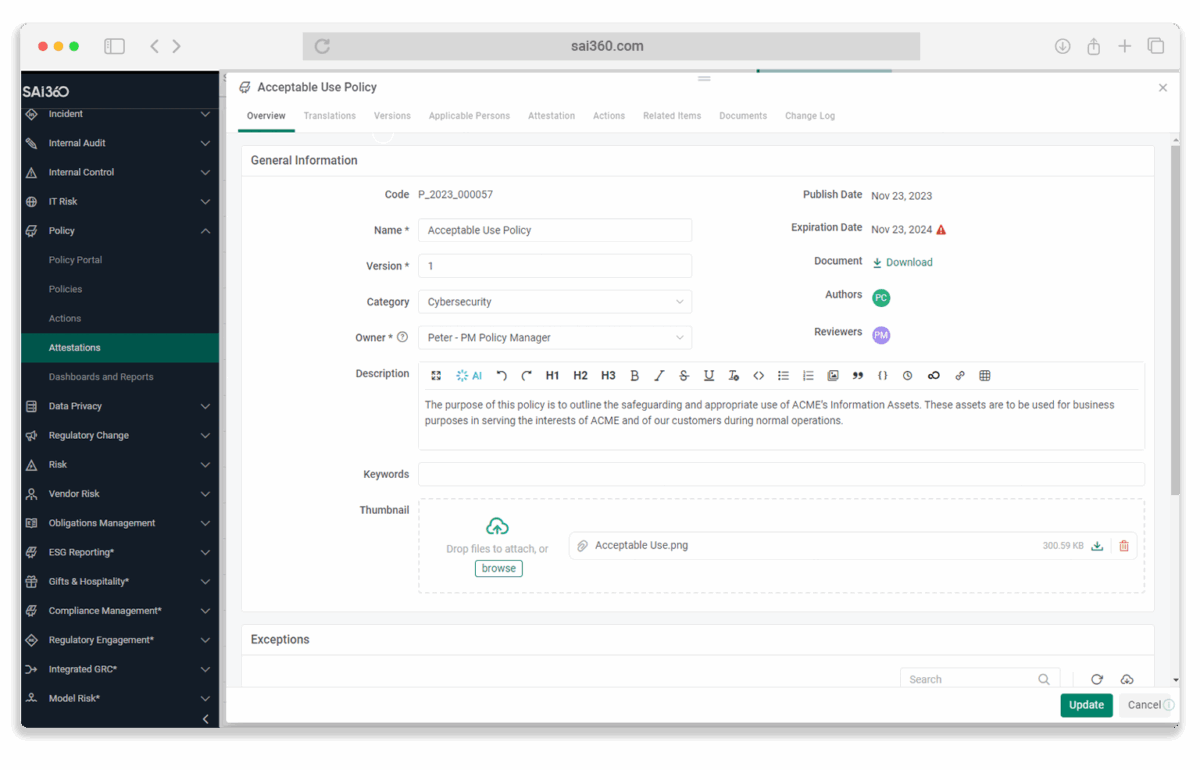Clear text formatting in editor
Screen dimensions: 1200x770
tap(733, 376)
